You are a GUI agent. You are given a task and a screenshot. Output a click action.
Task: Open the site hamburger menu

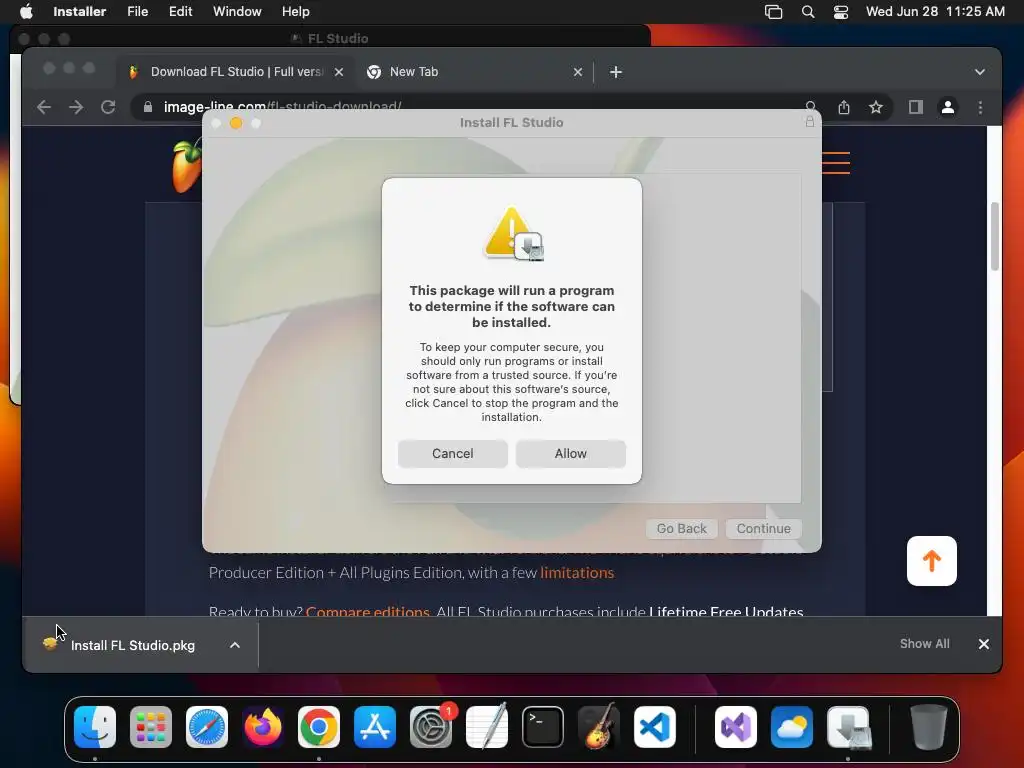click(836, 163)
